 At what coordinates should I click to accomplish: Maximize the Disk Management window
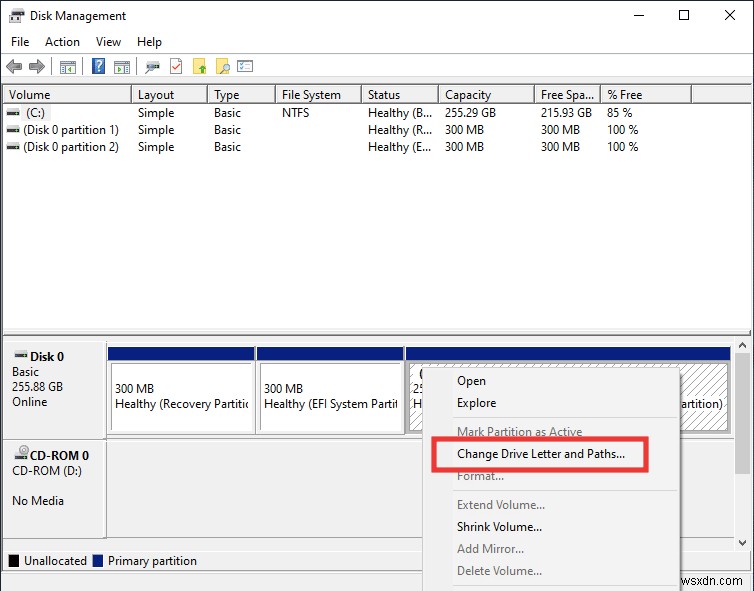pos(684,15)
